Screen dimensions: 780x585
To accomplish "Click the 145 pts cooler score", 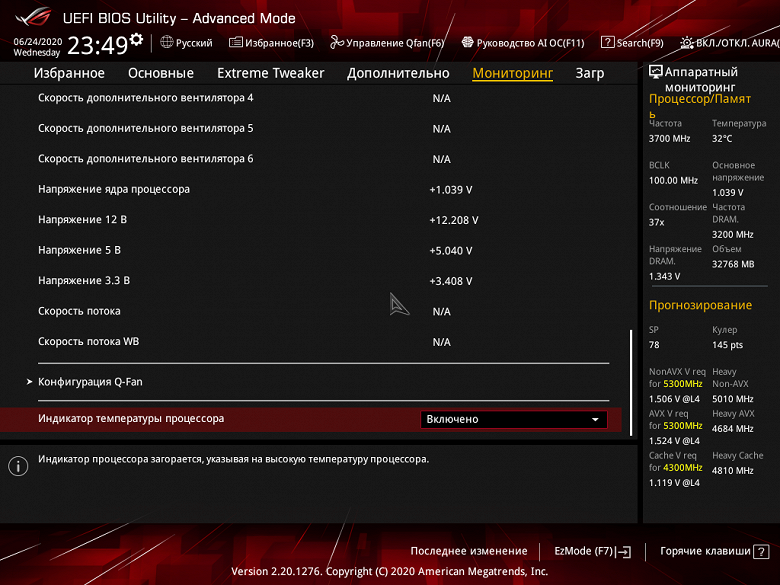I will pyautogui.click(x=727, y=345).
